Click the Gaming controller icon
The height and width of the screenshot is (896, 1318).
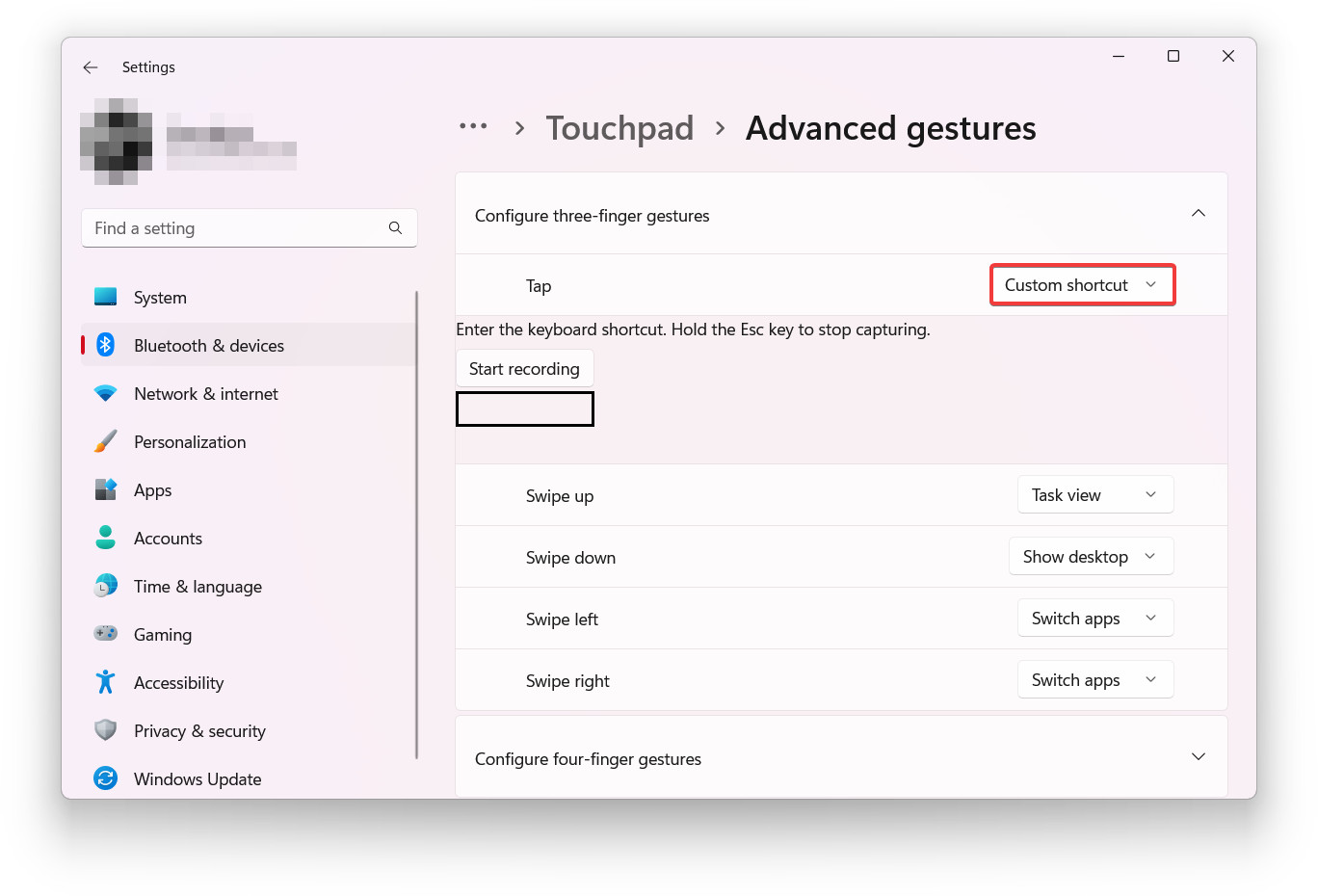[x=106, y=634]
